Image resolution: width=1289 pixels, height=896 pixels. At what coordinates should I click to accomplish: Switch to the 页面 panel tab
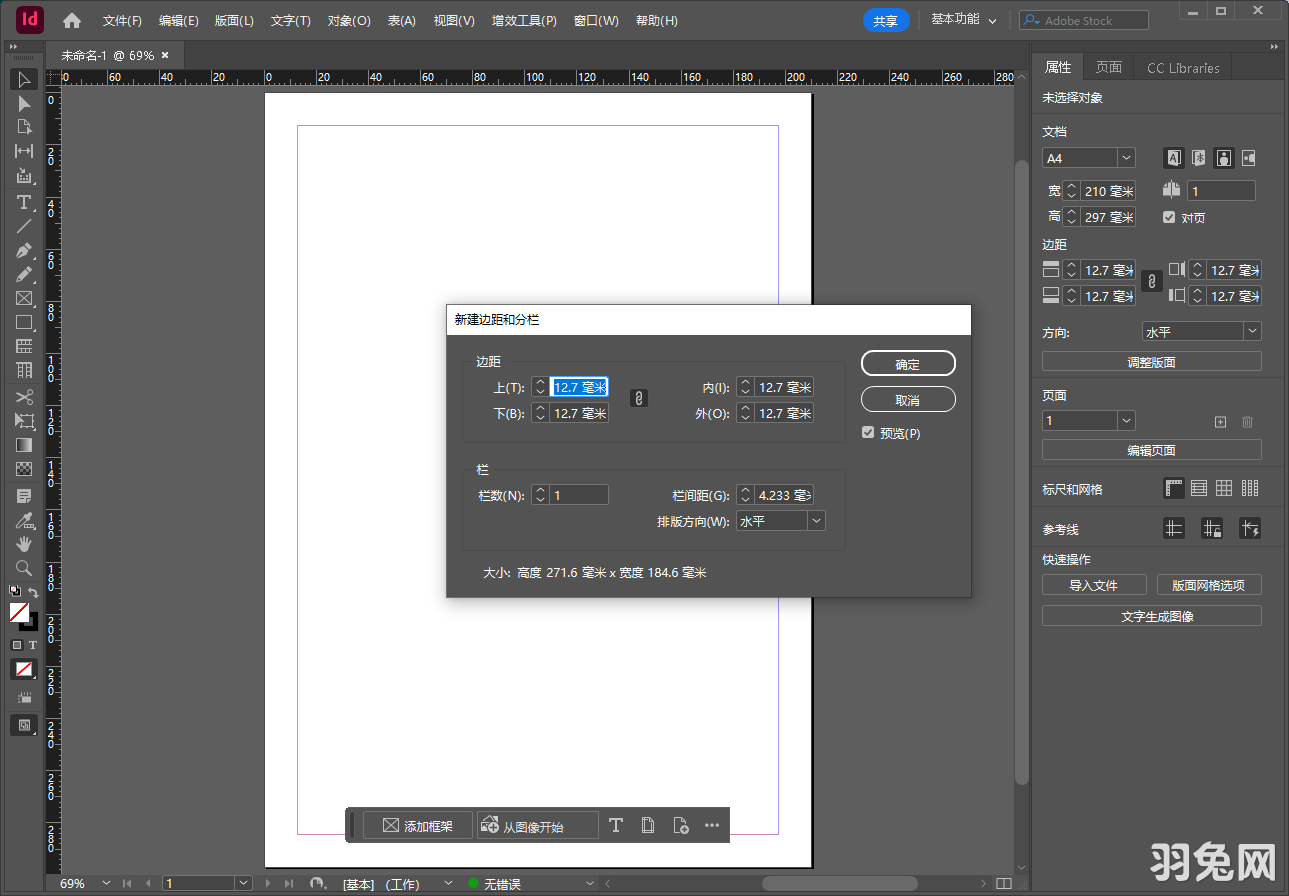[1109, 67]
